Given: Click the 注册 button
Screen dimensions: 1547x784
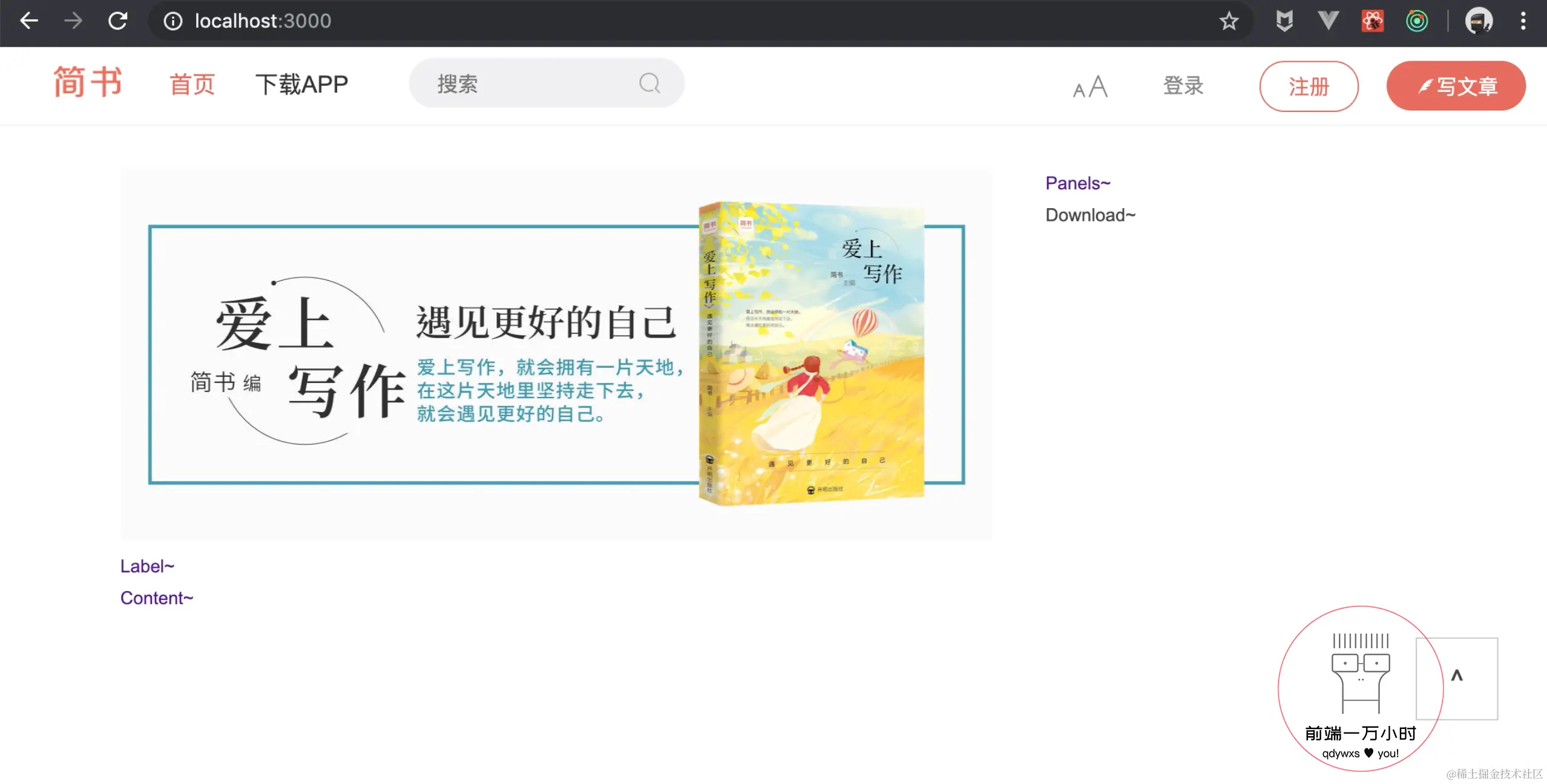Looking at the screenshot, I should [1309, 86].
